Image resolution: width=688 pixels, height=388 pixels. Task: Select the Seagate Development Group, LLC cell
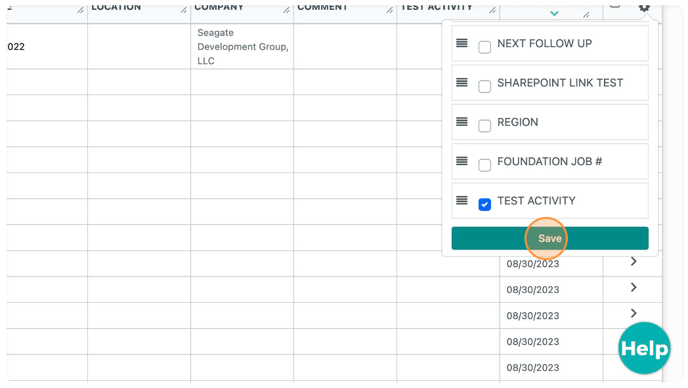(x=242, y=47)
